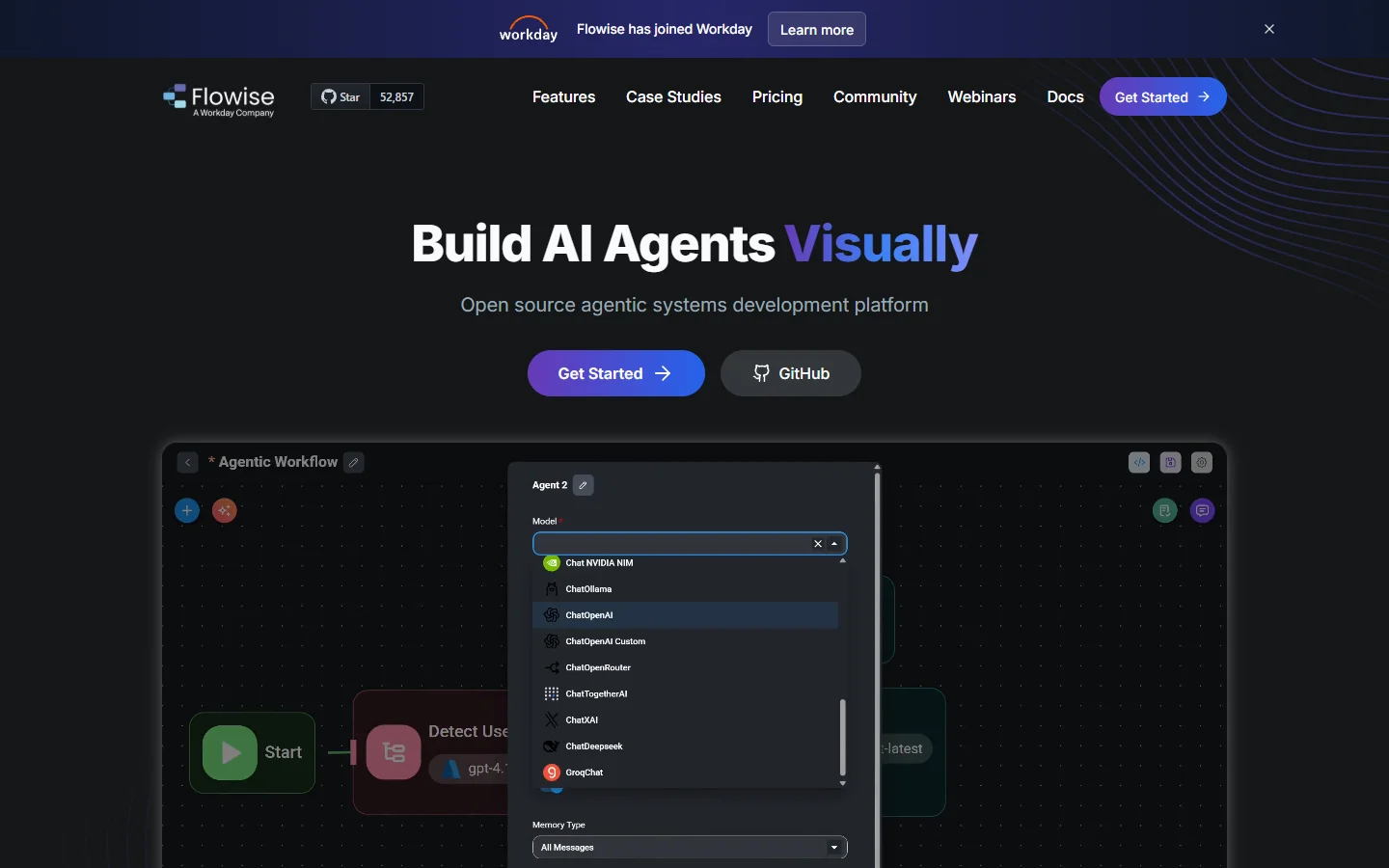Open the Memory Type All Messages dropdown
Viewport: 1389px width, 868px height.
pos(690,847)
